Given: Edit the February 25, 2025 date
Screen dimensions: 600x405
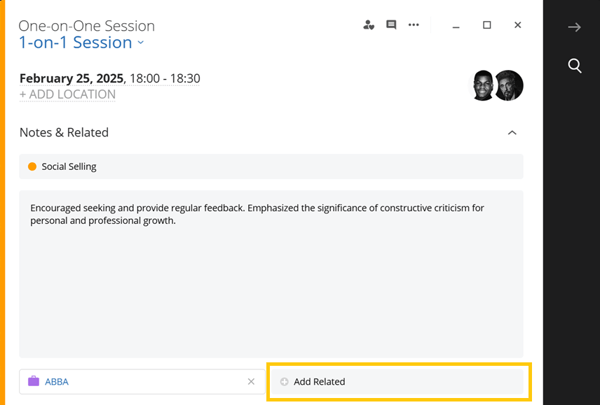Looking at the screenshot, I should click(x=72, y=78).
